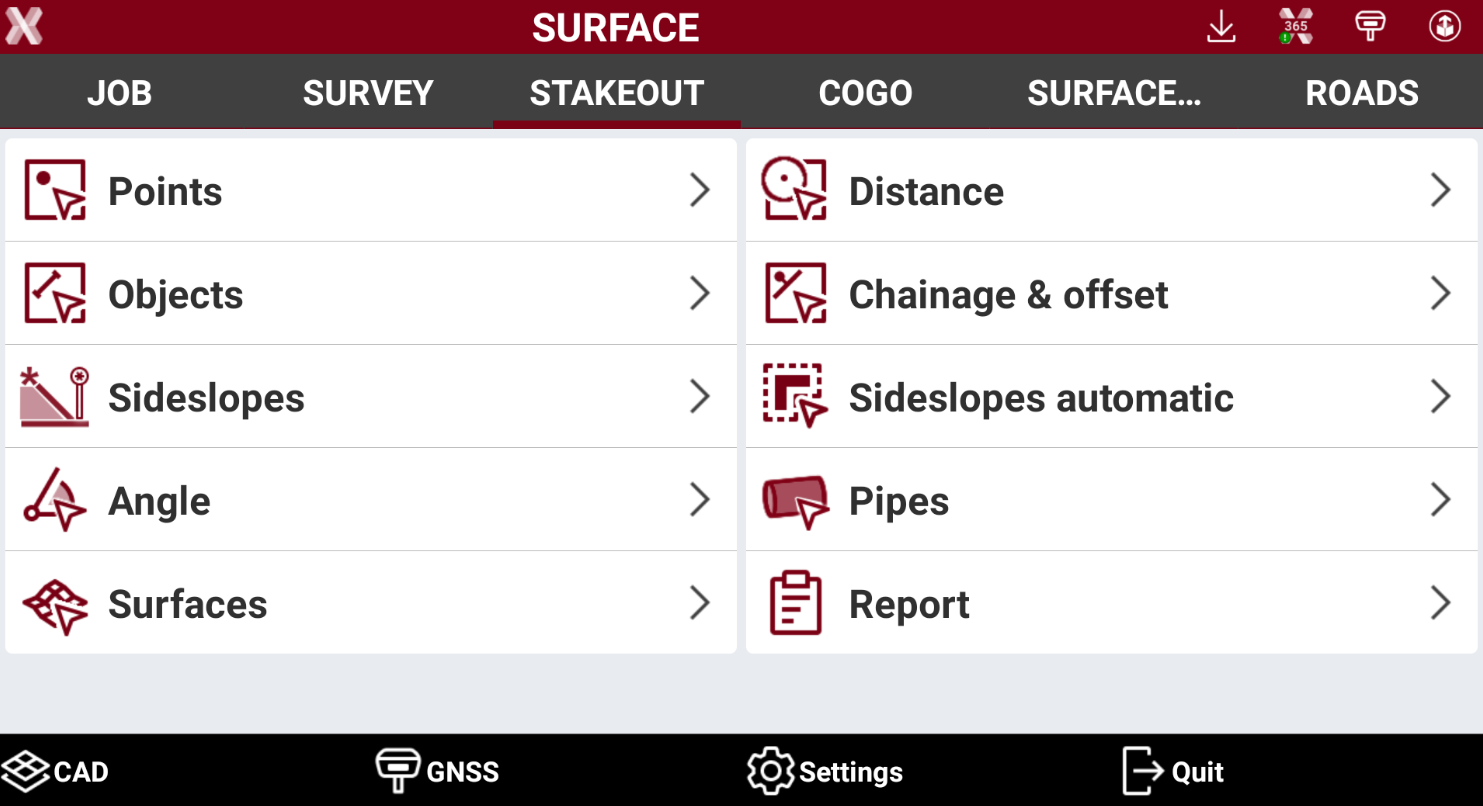Switch to the COGO tab
This screenshot has height=806, width=1483.
[865, 93]
